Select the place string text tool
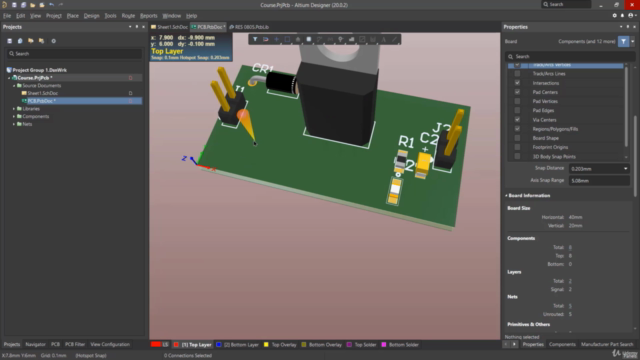Image resolution: width=640 pixels, height=360 pixels. tap(384, 39)
